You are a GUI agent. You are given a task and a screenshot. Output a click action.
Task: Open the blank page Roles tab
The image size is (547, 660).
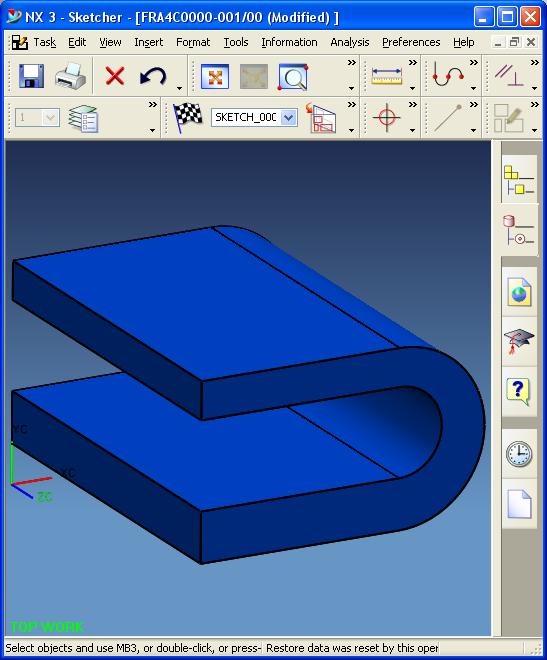pyautogui.click(x=519, y=504)
